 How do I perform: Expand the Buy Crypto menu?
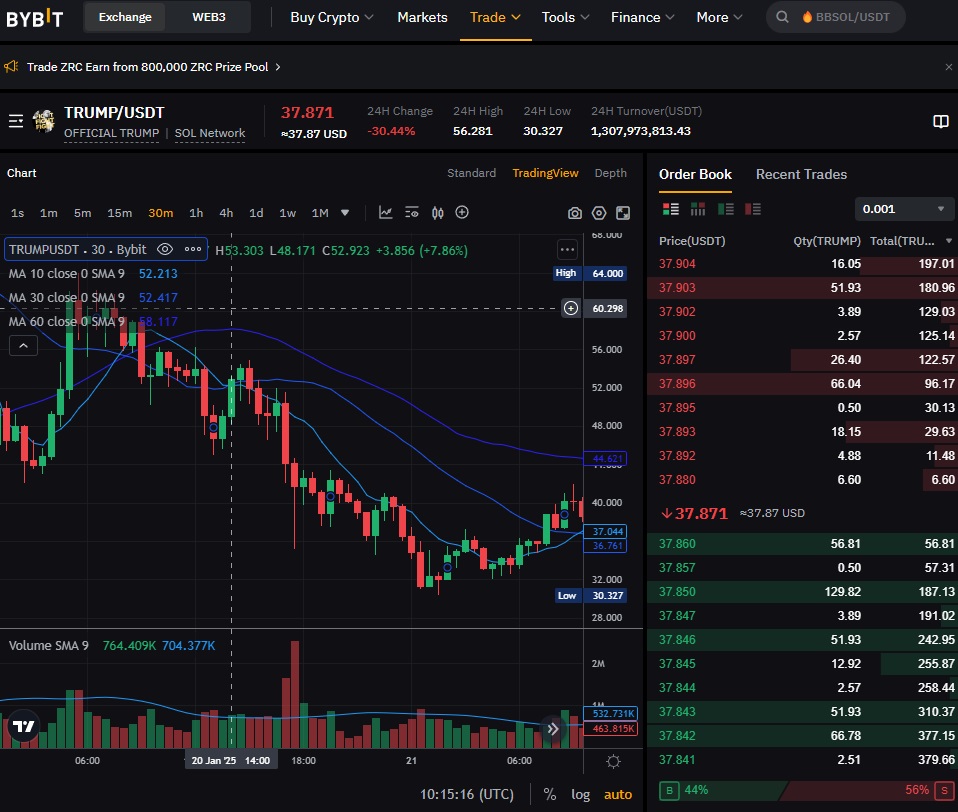332,17
